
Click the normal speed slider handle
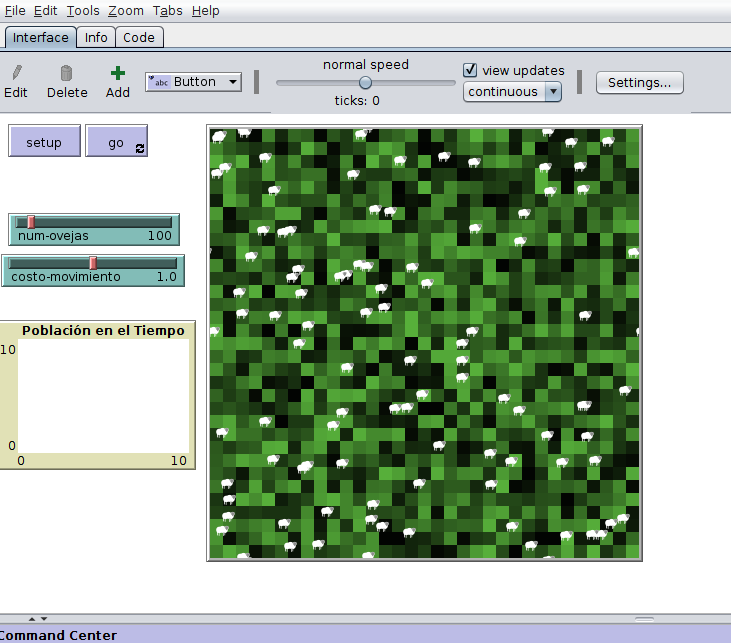[365, 83]
